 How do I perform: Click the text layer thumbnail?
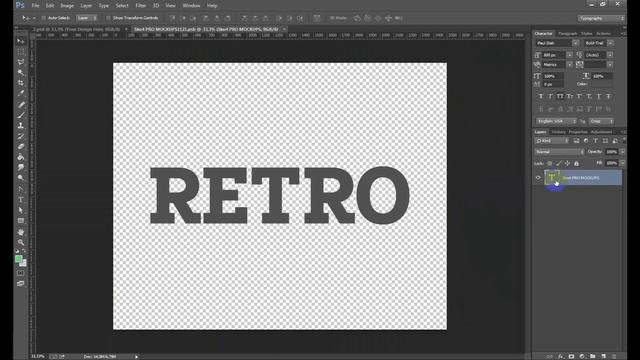tap(552, 178)
